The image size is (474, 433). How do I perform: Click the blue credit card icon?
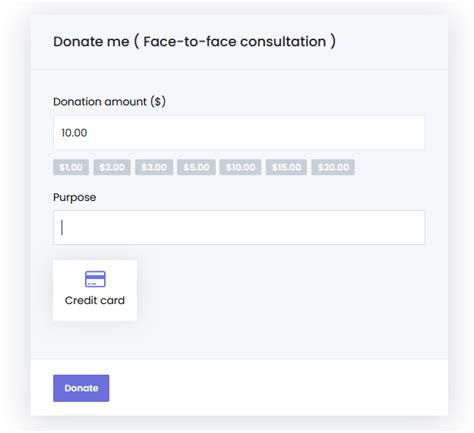click(x=95, y=279)
